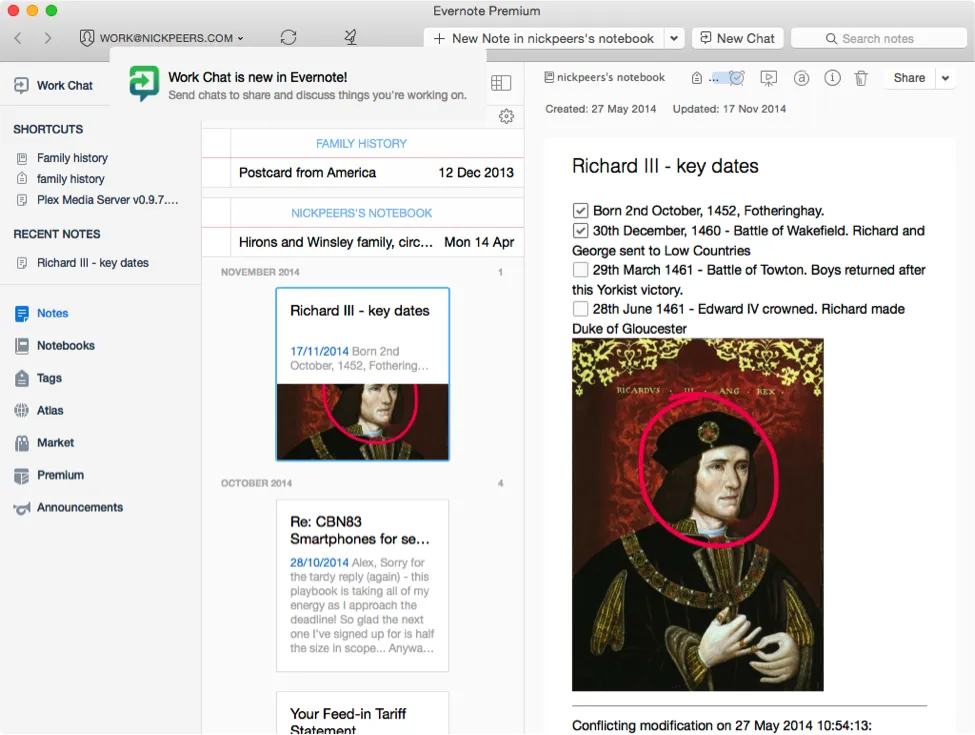Tick the "29th March 1461" checkbox
This screenshot has width=975, height=735.
[x=580, y=270]
